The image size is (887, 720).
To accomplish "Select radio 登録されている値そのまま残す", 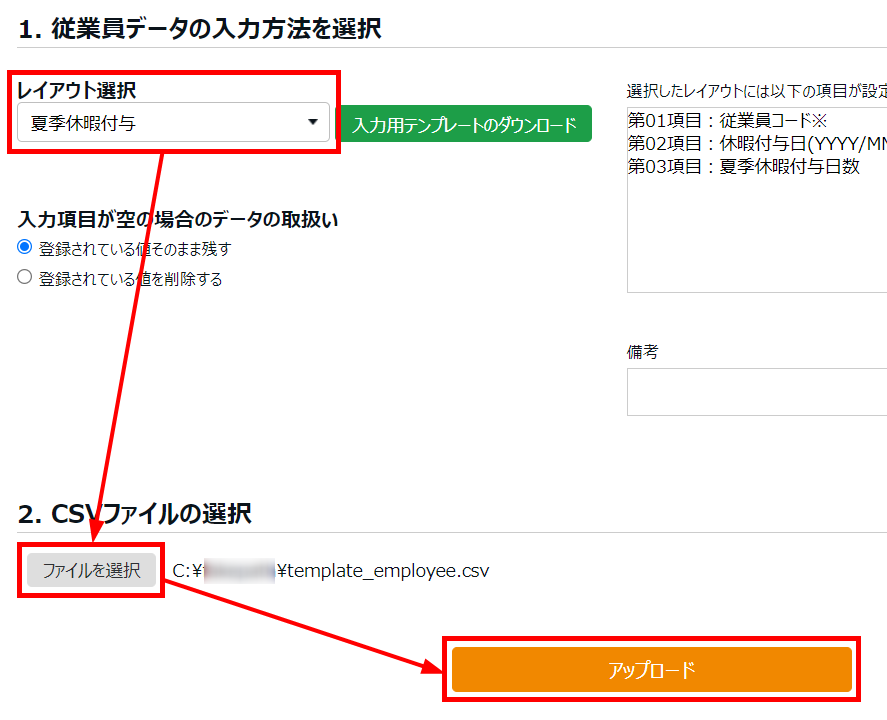I will [25, 248].
